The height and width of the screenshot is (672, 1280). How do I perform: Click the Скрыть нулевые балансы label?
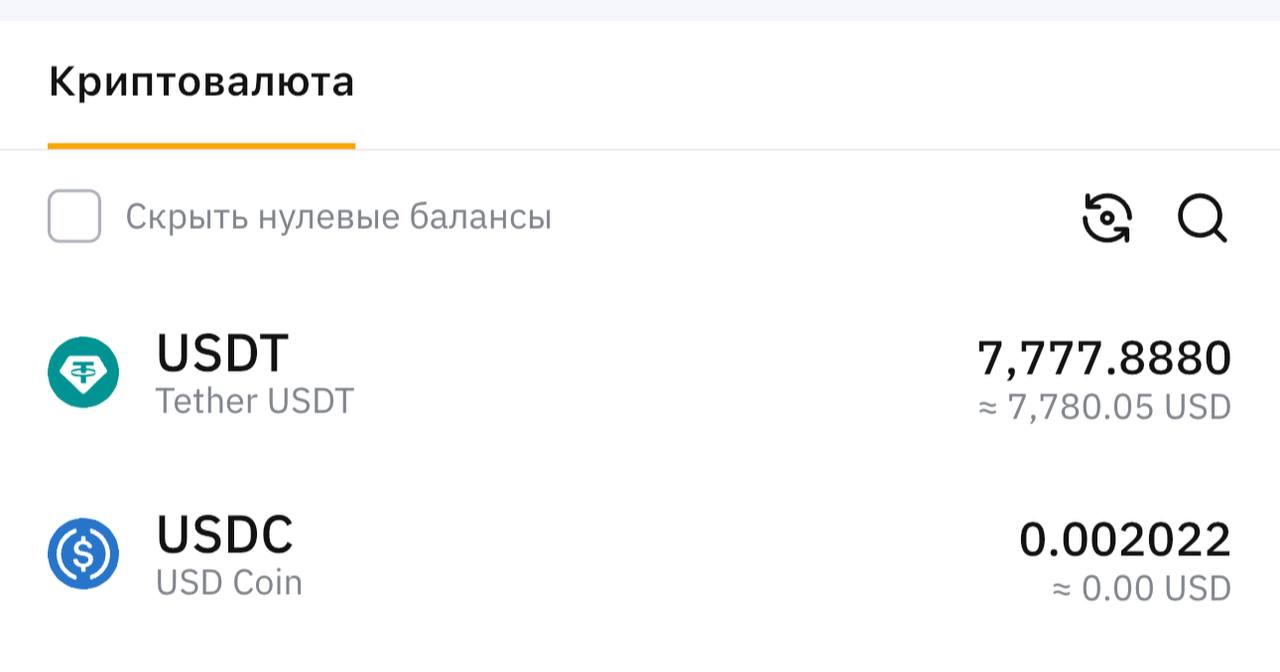(x=338, y=217)
